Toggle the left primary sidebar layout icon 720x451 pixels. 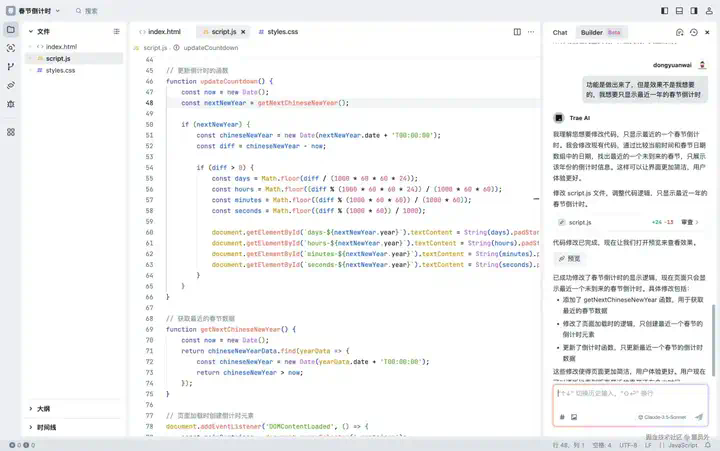click(664, 11)
